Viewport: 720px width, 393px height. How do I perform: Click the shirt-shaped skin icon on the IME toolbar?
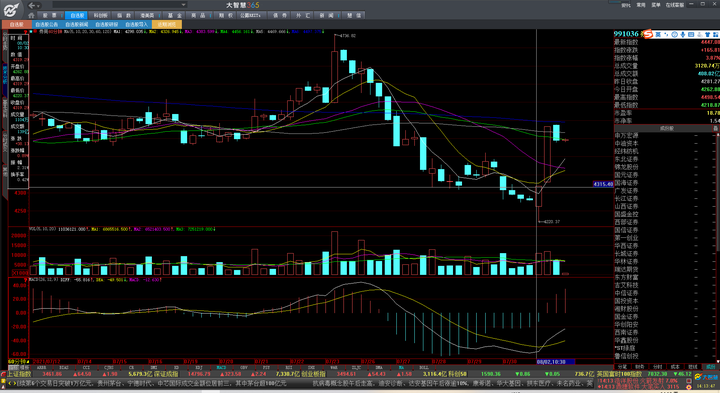click(708, 34)
